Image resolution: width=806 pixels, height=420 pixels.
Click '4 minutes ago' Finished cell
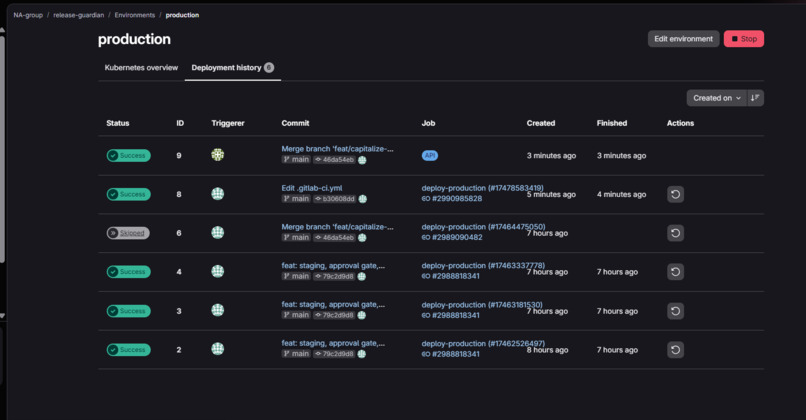(621, 194)
